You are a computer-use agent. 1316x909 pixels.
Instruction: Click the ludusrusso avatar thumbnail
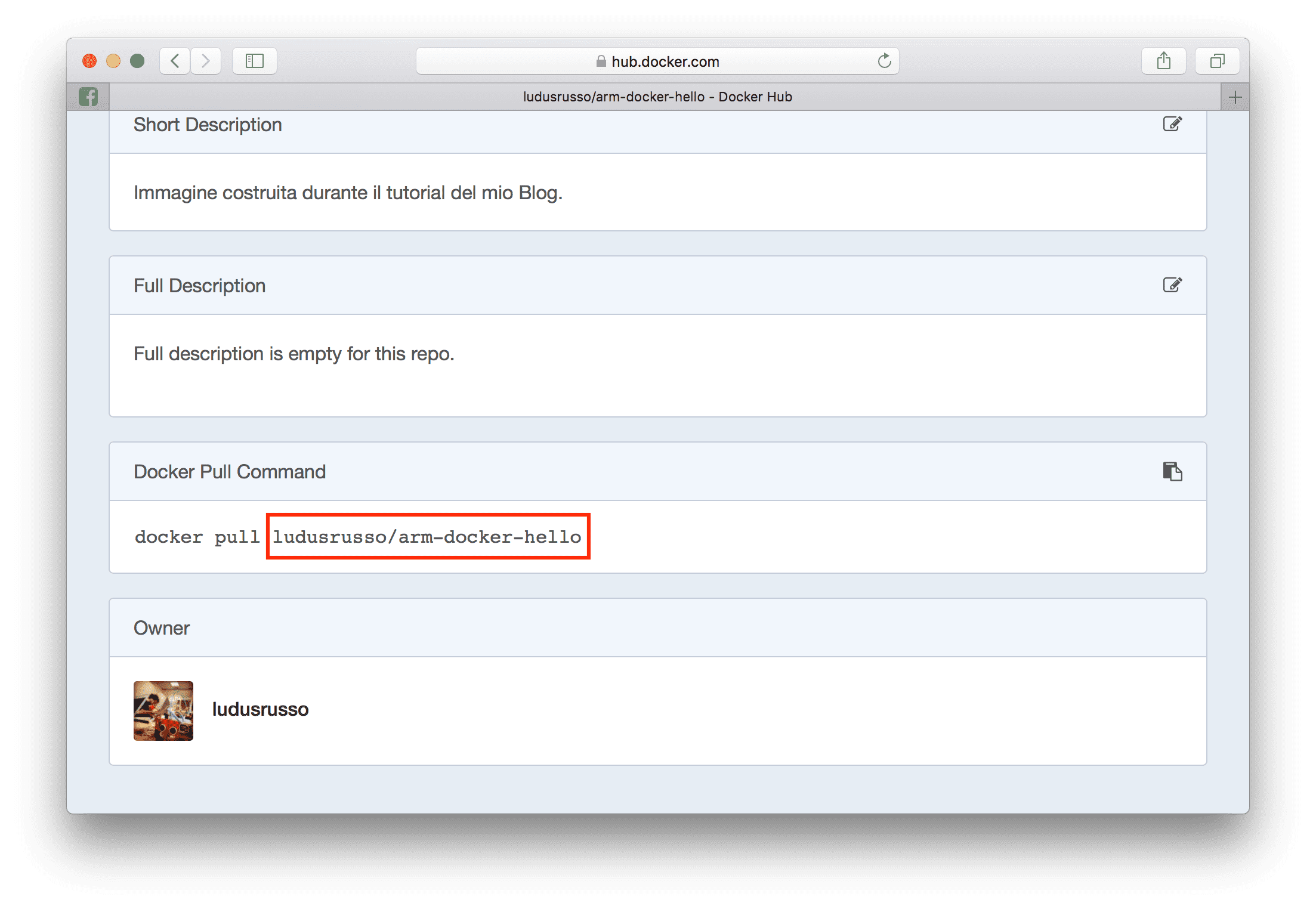[163, 710]
